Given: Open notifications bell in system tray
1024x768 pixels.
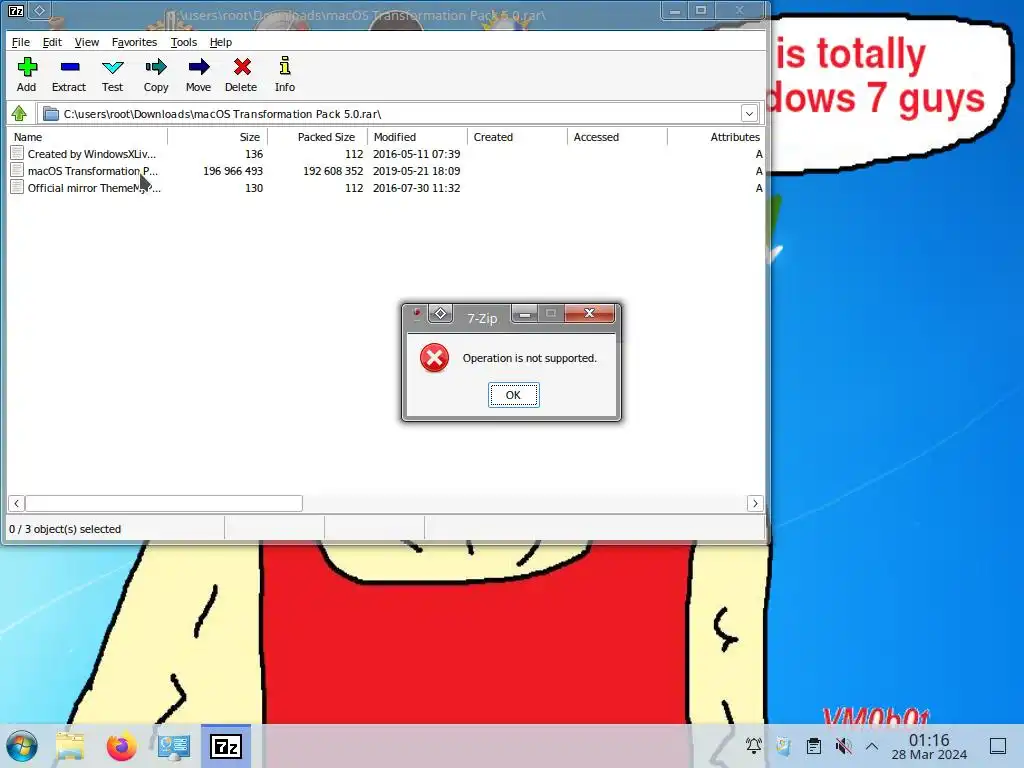Looking at the screenshot, I should [754, 745].
